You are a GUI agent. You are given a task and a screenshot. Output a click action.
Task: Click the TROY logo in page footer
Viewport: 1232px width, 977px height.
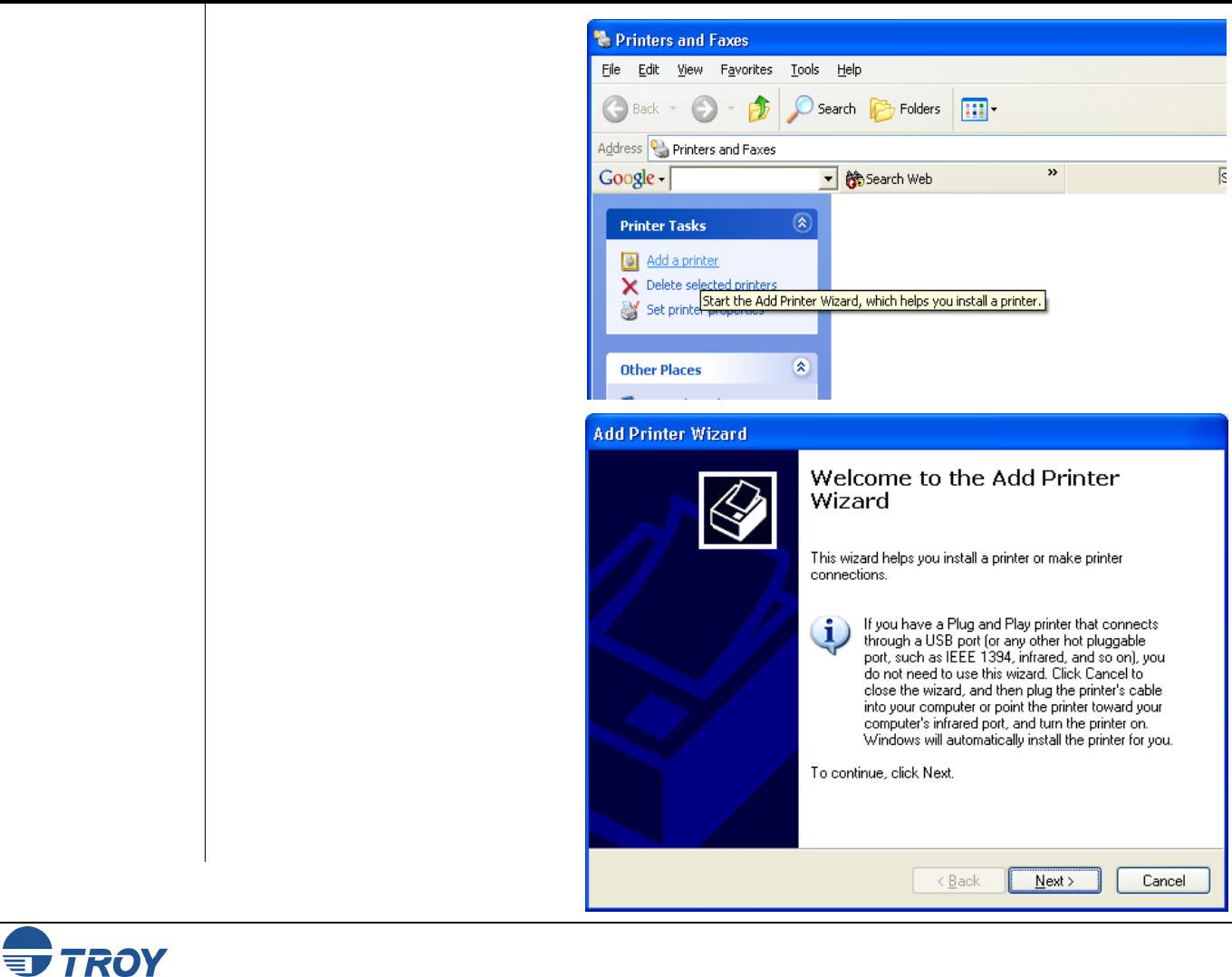tap(85, 952)
